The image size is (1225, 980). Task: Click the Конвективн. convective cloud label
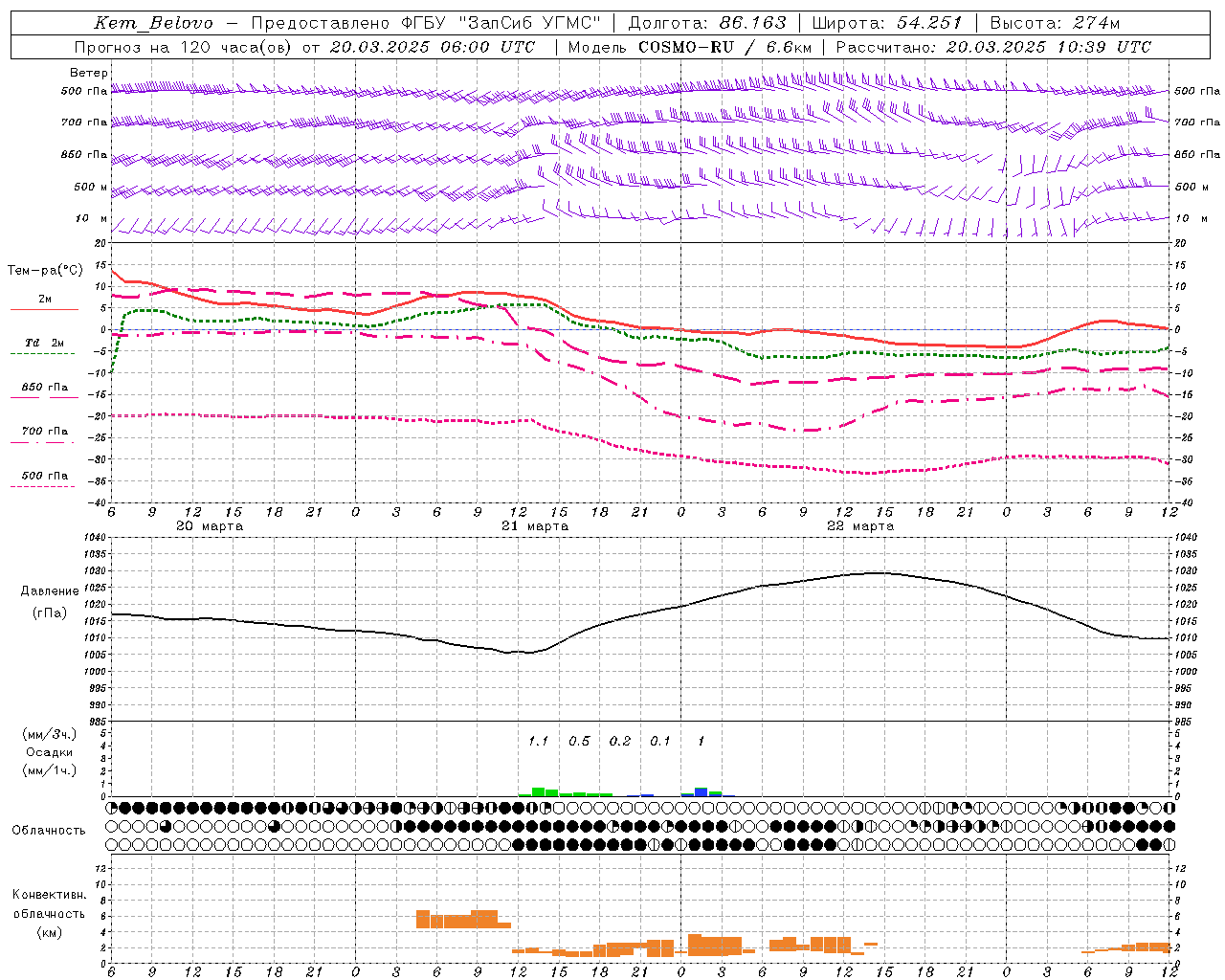pos(49,895)
